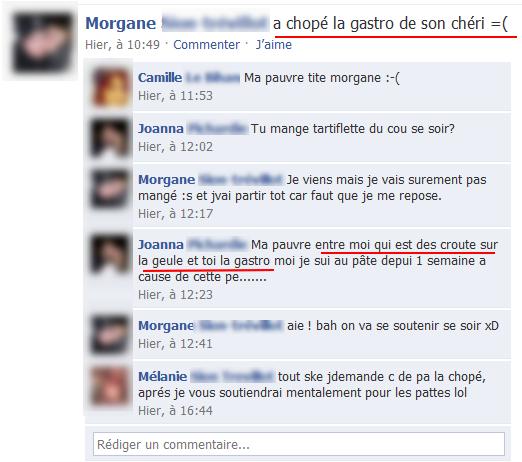
Task: Click the post timestamp Hier, à 10:49
Action: click(122, 45)
